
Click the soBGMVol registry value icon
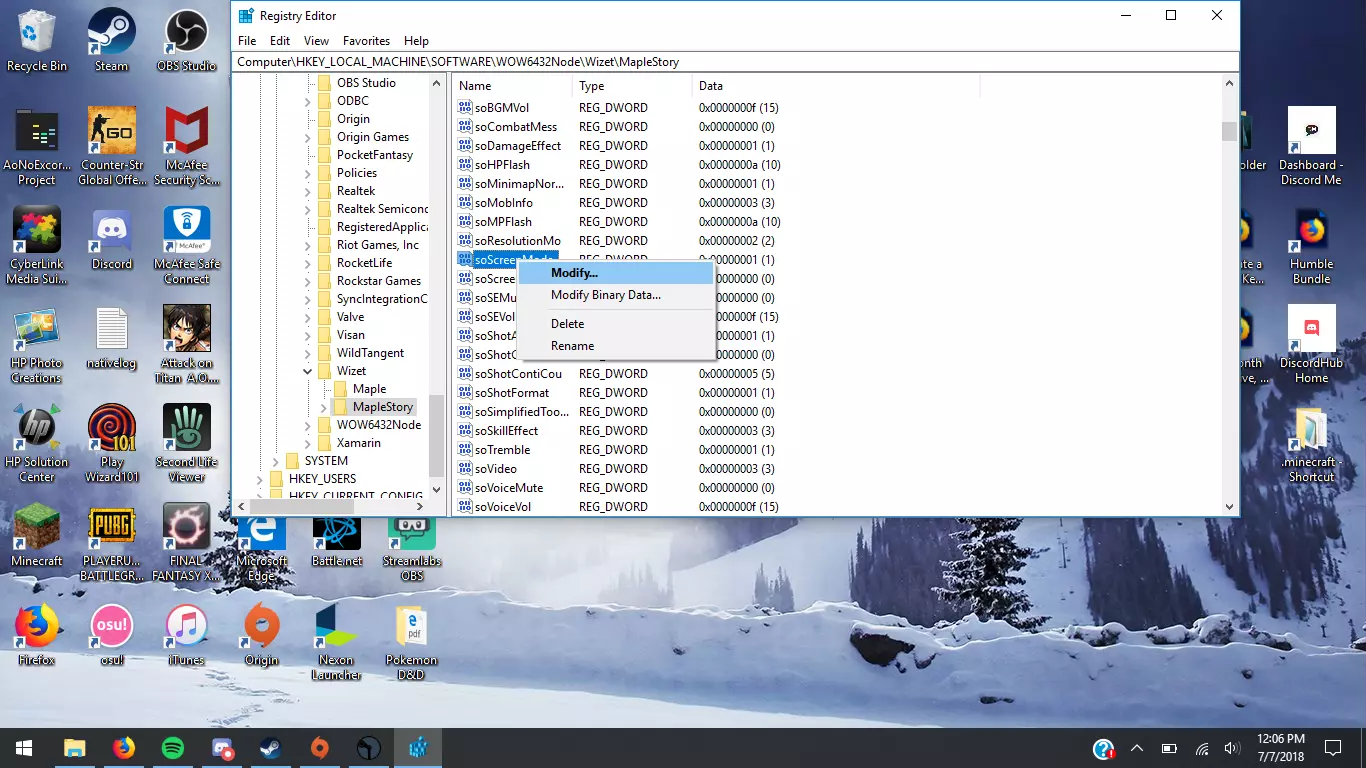click(464, 108)
